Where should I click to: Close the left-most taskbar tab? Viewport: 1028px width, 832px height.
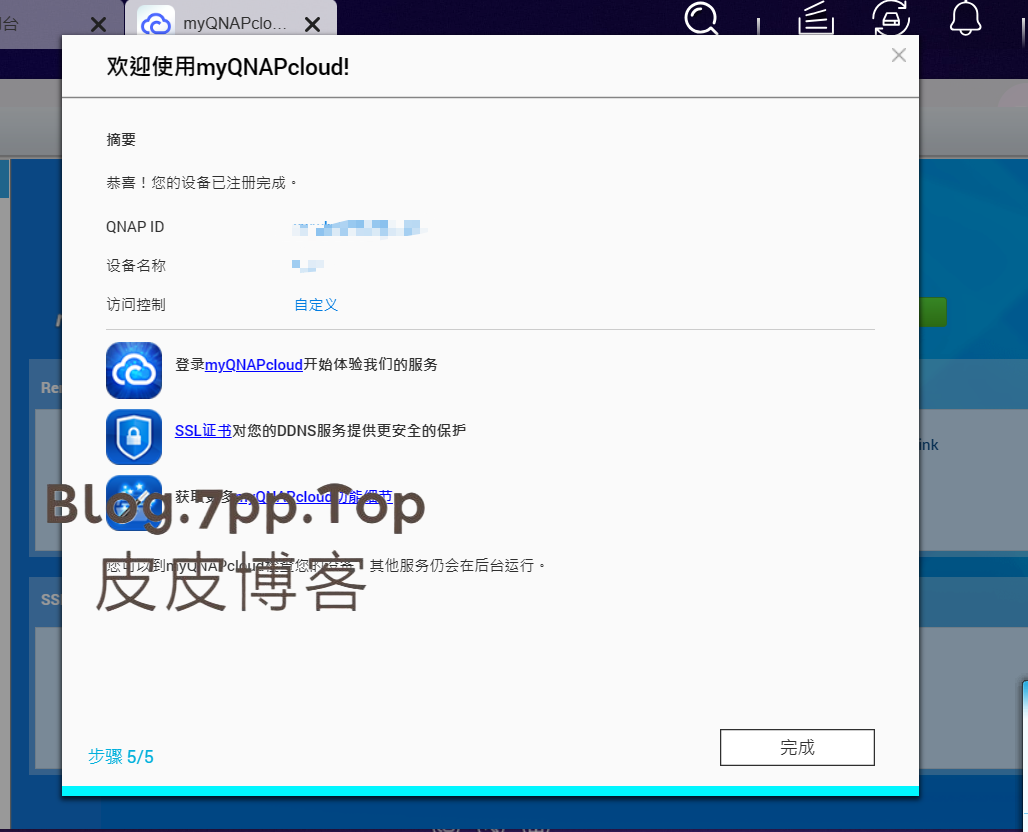click(x=98, y=24)
